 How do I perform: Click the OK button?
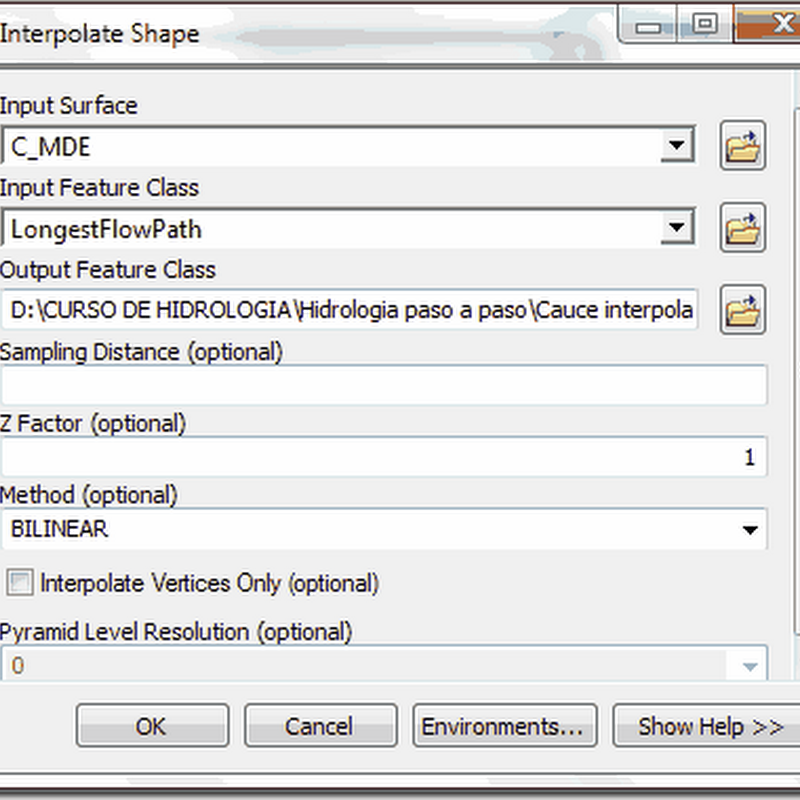point(153,726)
